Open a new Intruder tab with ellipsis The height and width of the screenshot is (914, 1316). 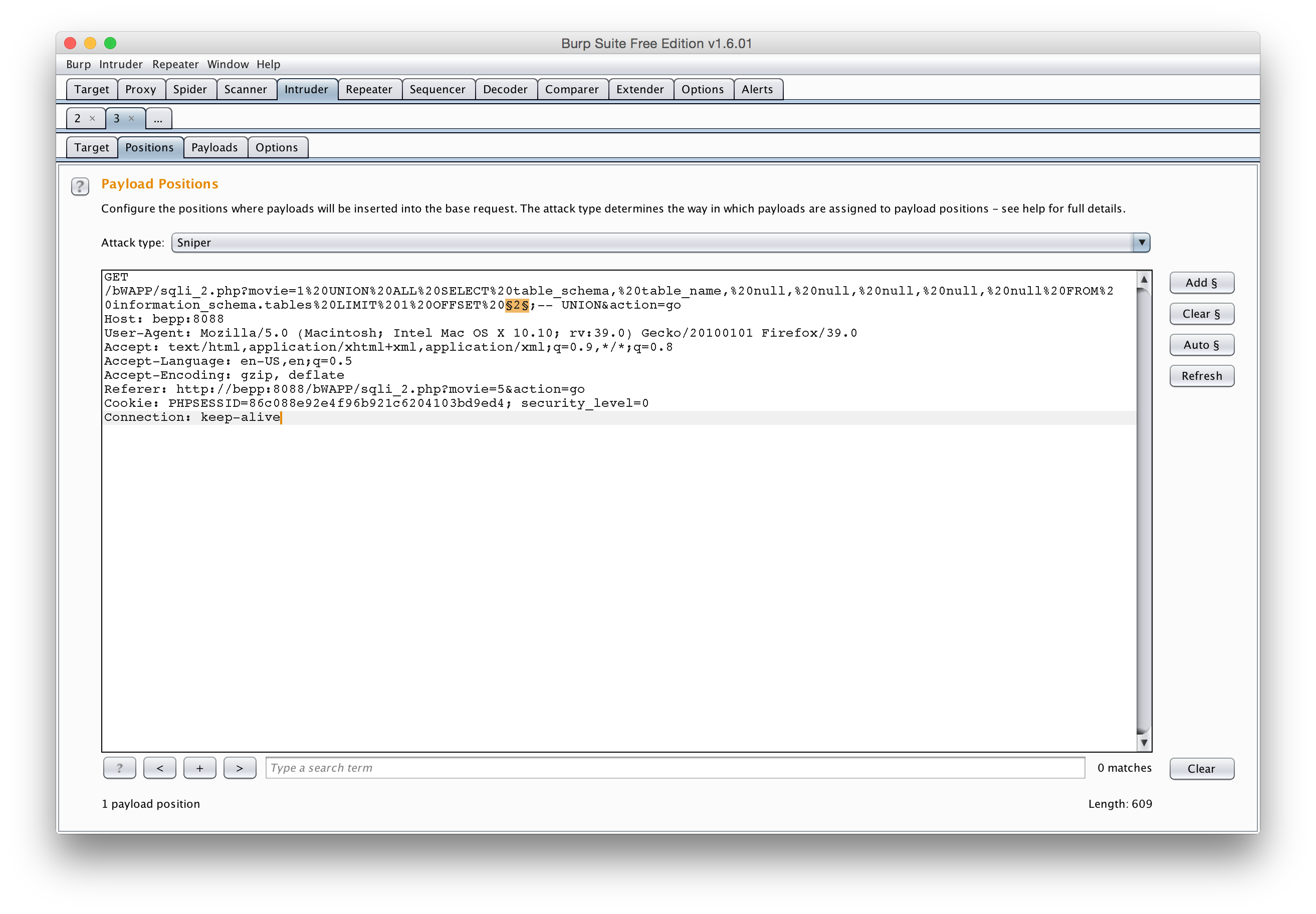point(158,119)
